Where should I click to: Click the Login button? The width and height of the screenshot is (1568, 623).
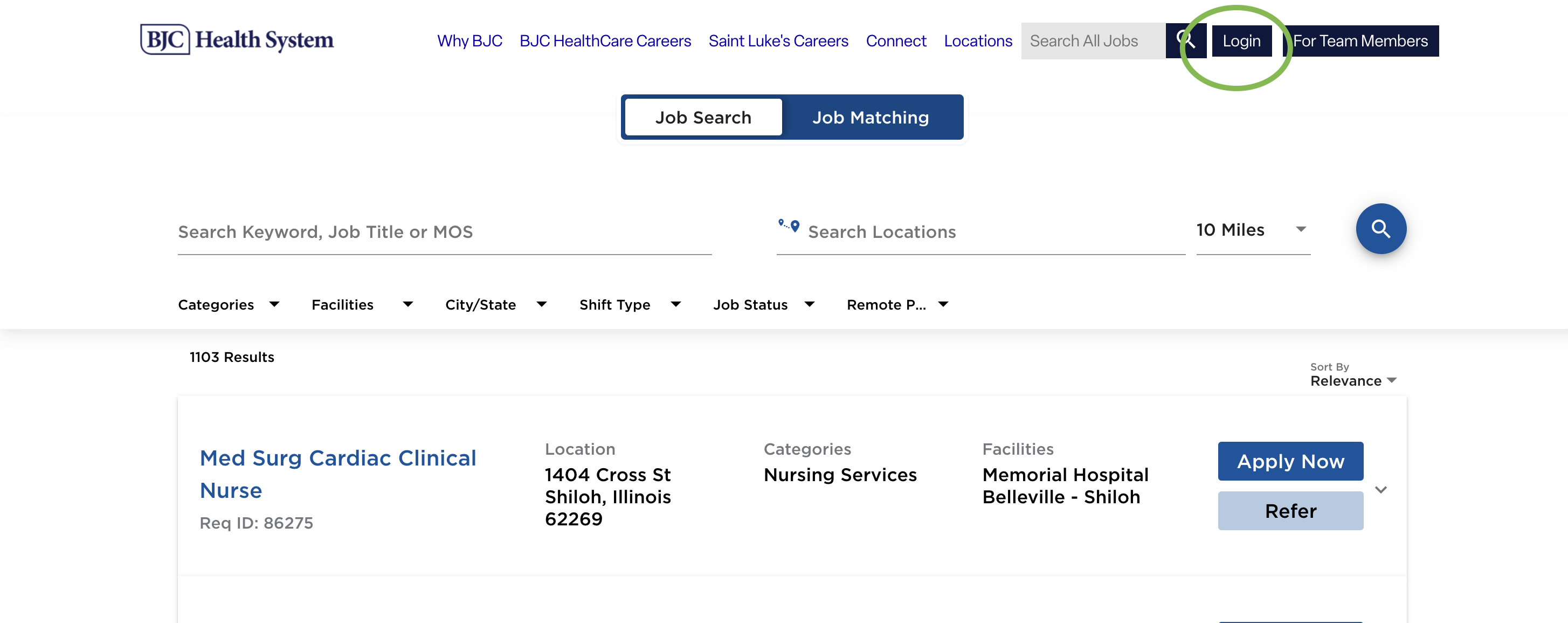(x=1241, y=41)
